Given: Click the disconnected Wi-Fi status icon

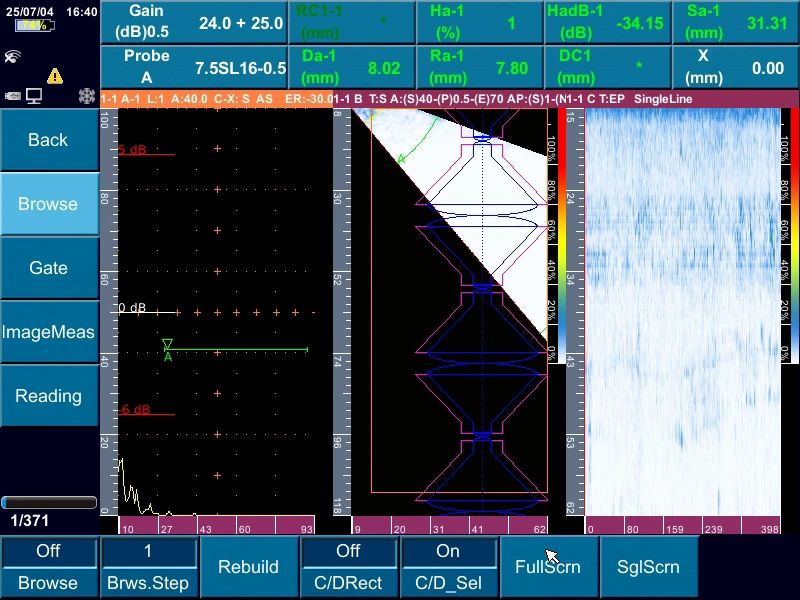Looking at the screenshot, I should (12, 55).
